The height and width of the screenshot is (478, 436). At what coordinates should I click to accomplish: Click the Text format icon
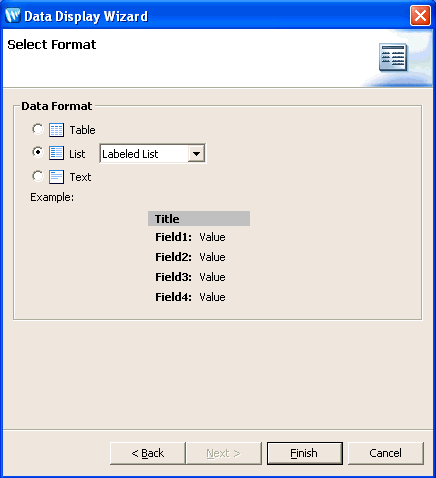pyautogui.click(x=56, y=177)
